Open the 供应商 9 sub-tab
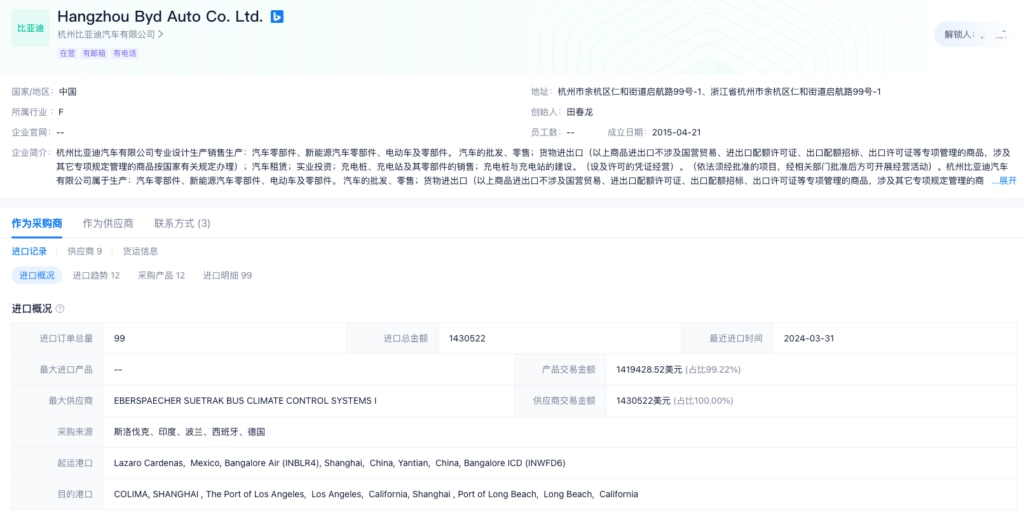This screenshot has width=1024, height=529. coord(85,251)
